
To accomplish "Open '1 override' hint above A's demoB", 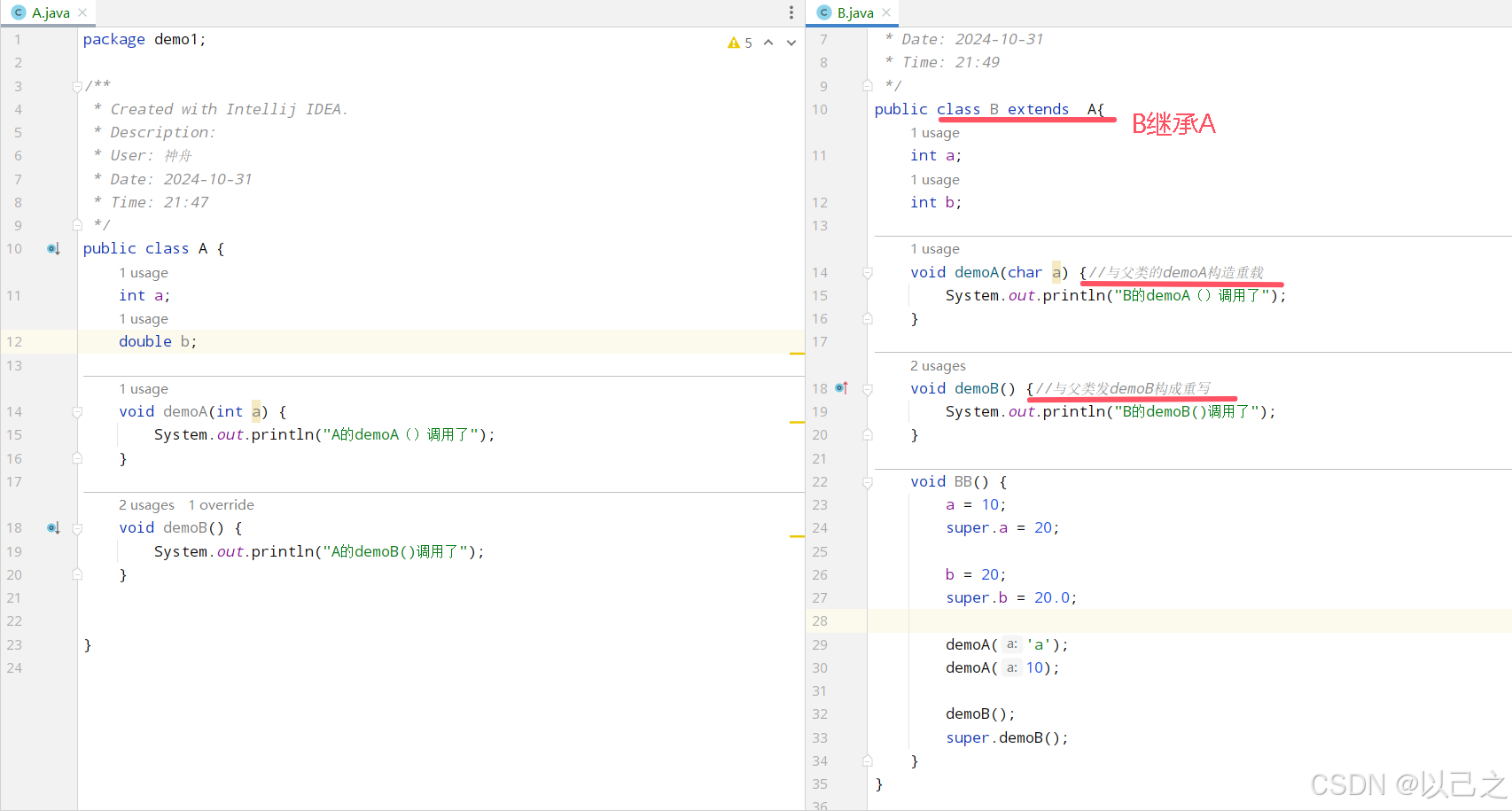I will (221, 505).
